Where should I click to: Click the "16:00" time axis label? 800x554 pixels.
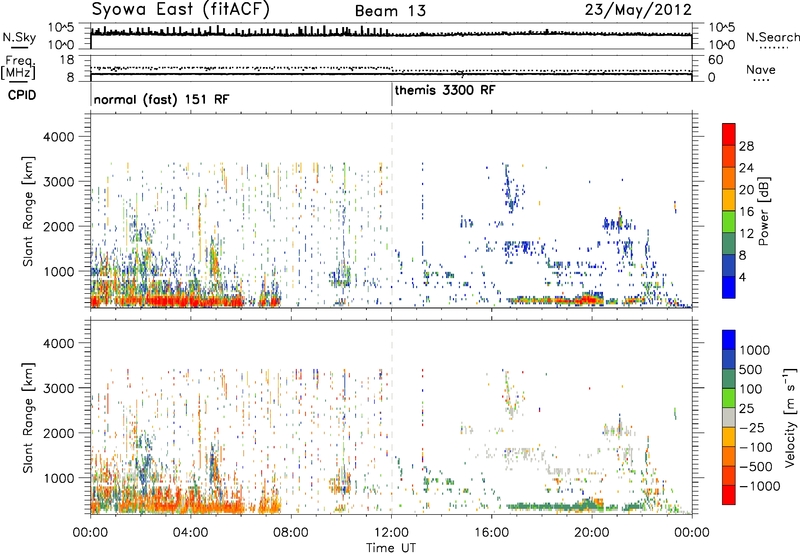pos(491,533)
